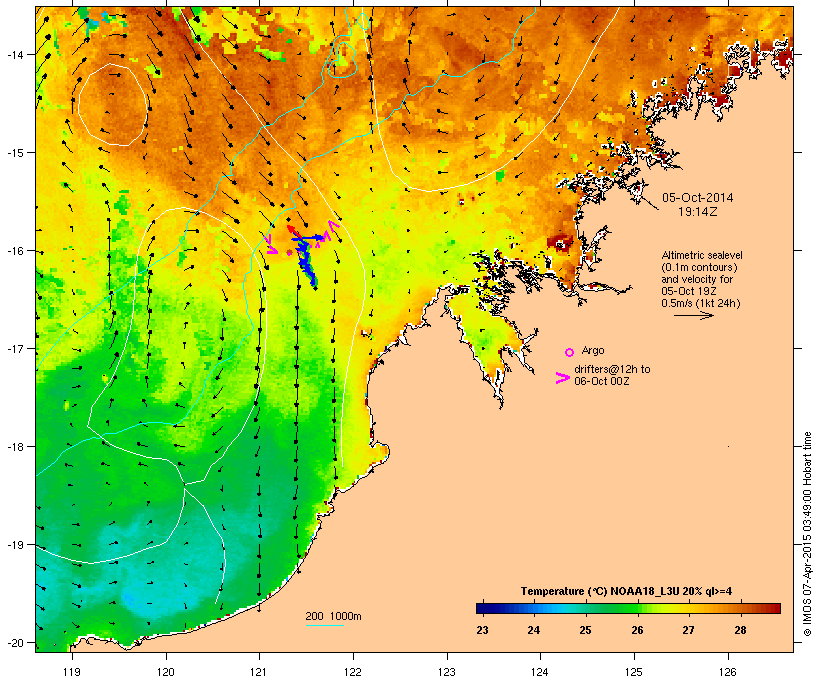Click longitude axis label 120

pyautogui.click(x=166, y=671)
